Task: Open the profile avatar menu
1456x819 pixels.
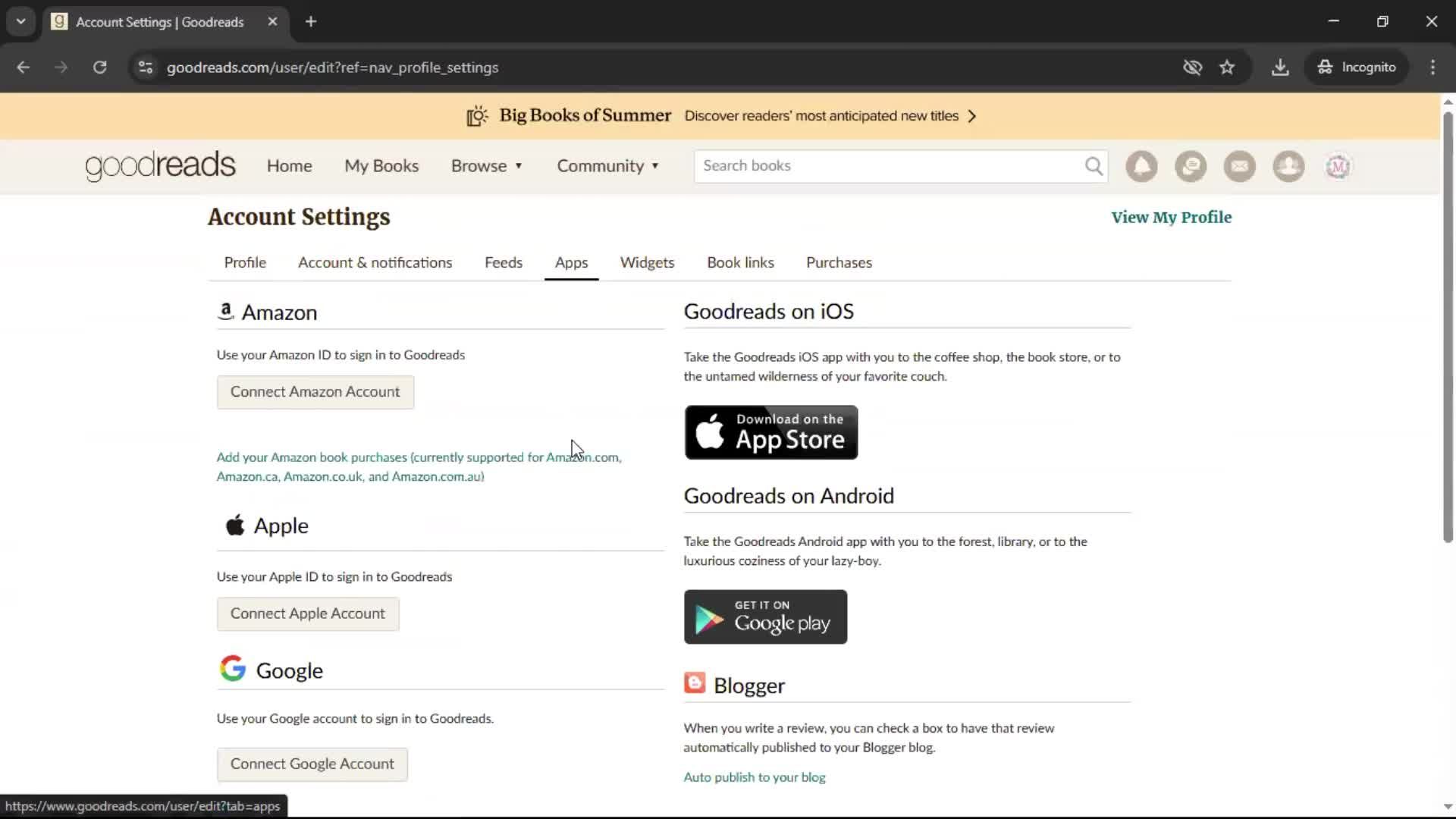Action: (x=1338, y=166)
